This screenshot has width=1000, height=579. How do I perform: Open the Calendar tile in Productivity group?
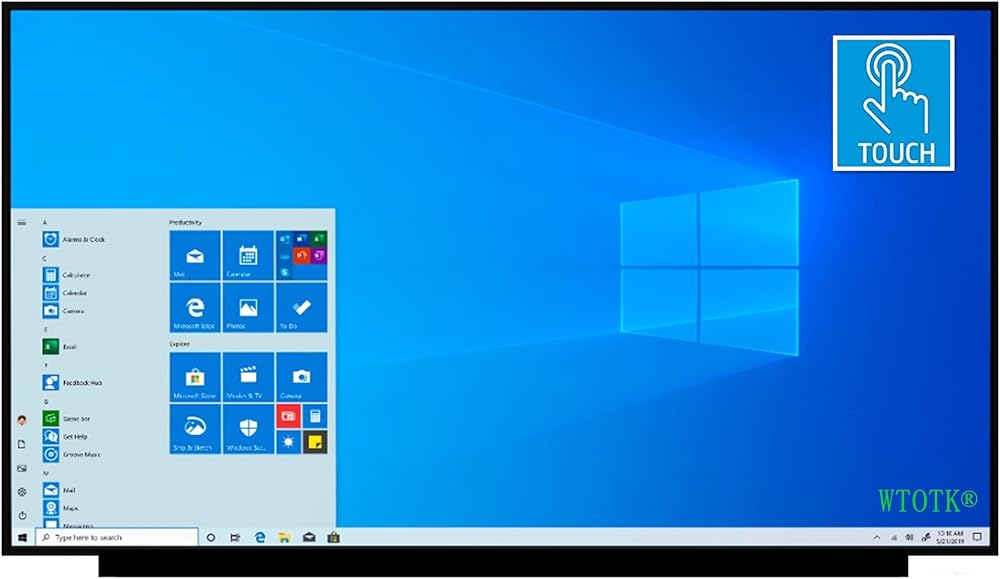click(248, 256)
